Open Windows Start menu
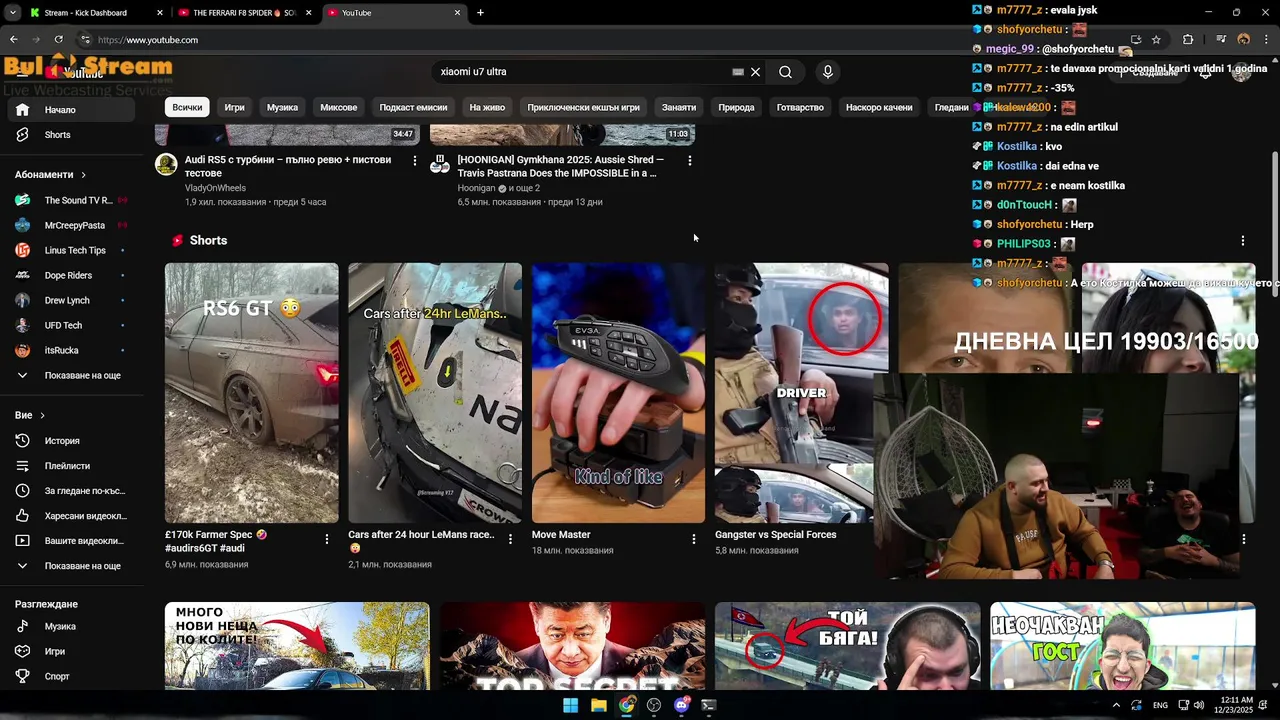 click(570, 705)
